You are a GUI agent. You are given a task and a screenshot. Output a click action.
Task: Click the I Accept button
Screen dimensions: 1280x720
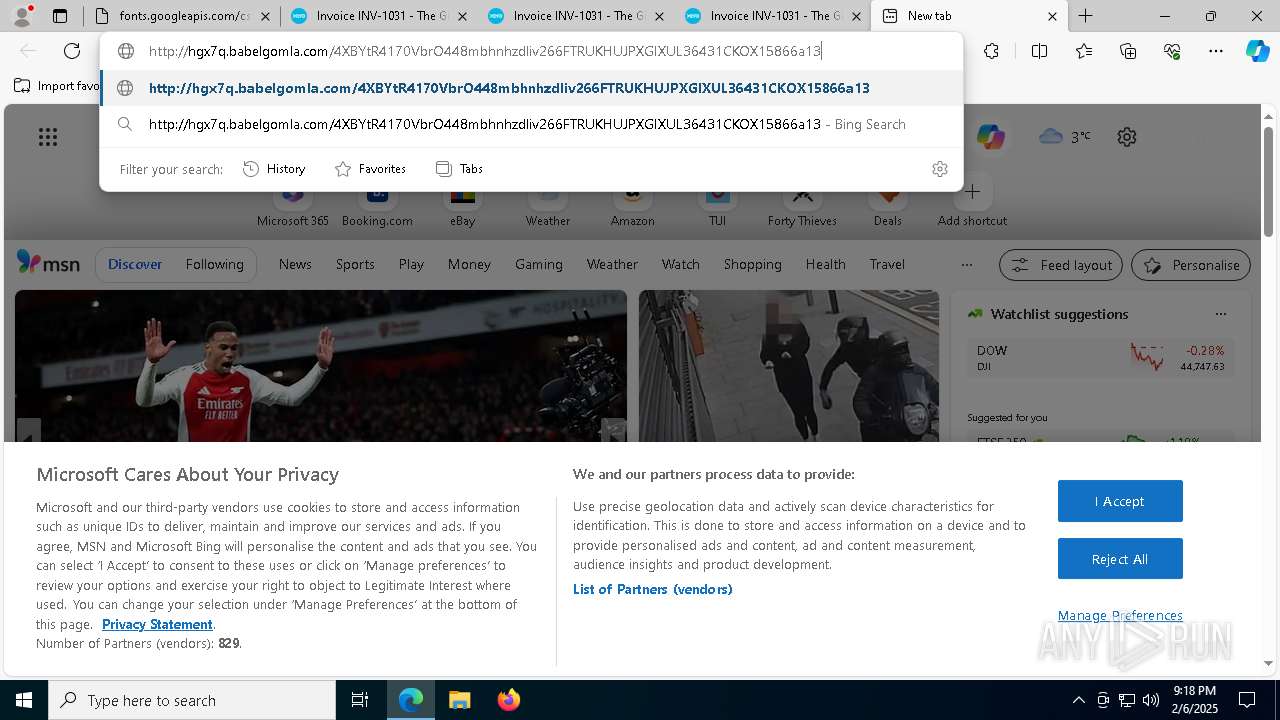pos(1120,501)
